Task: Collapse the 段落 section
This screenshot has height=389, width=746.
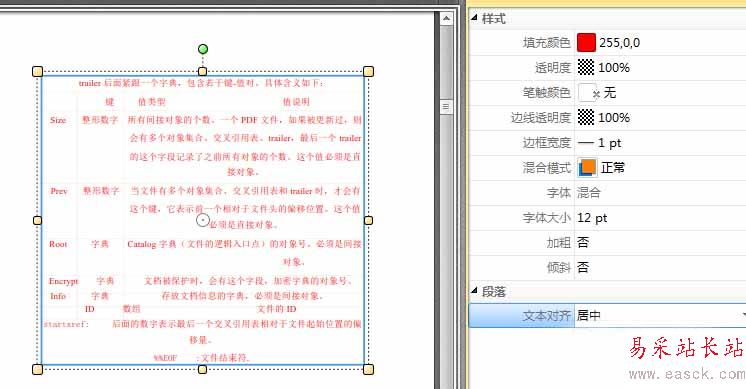Action: [474, 290]
